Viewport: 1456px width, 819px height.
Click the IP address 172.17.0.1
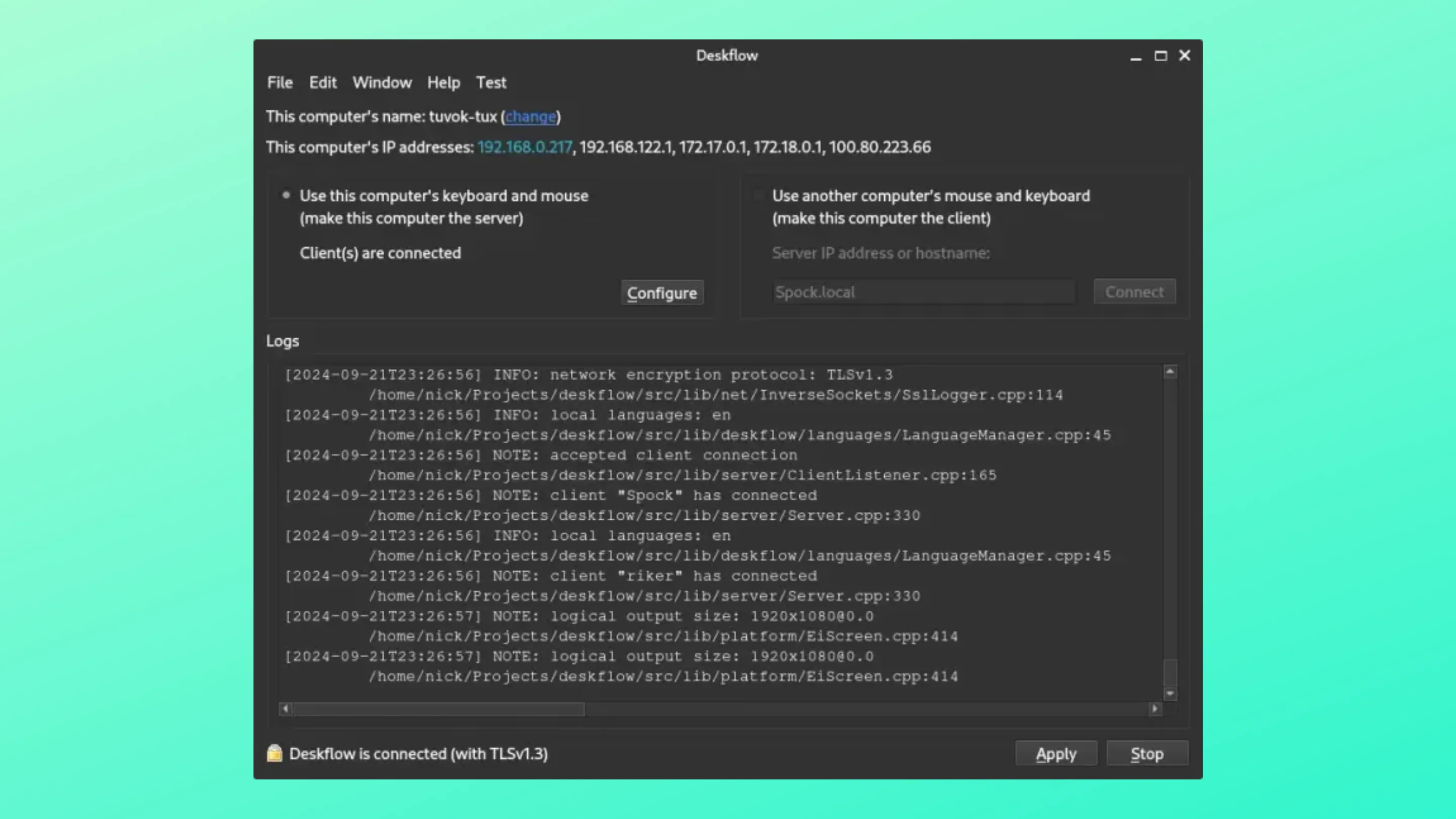coord(712,147)
